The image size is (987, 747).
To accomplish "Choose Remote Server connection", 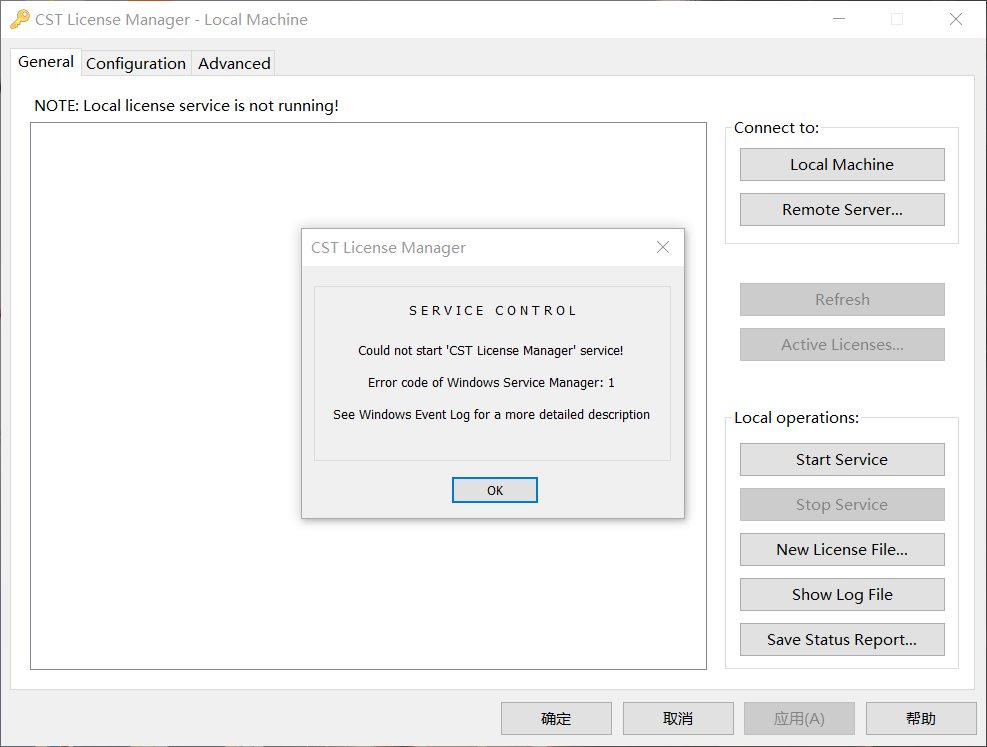I will tap(842, 210).
